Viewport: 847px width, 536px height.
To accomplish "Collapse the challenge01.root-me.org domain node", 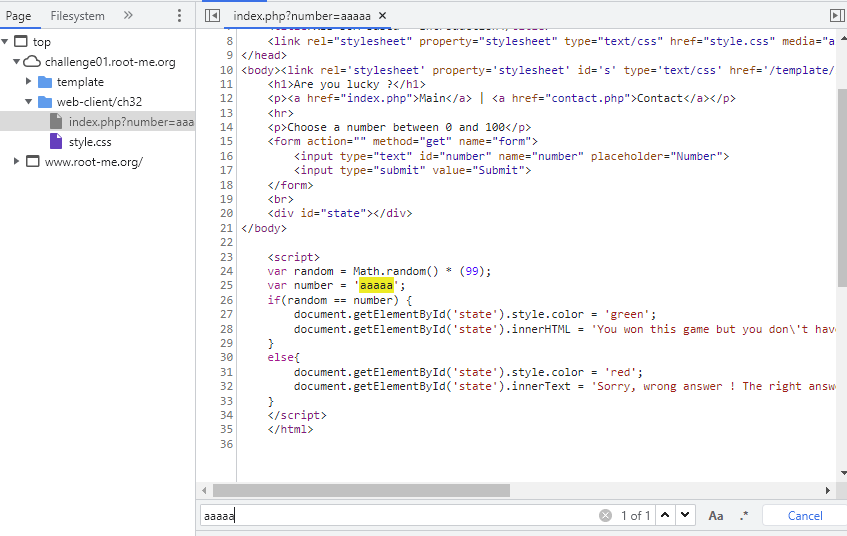I will pyautogui.click(x=16, y=62).
